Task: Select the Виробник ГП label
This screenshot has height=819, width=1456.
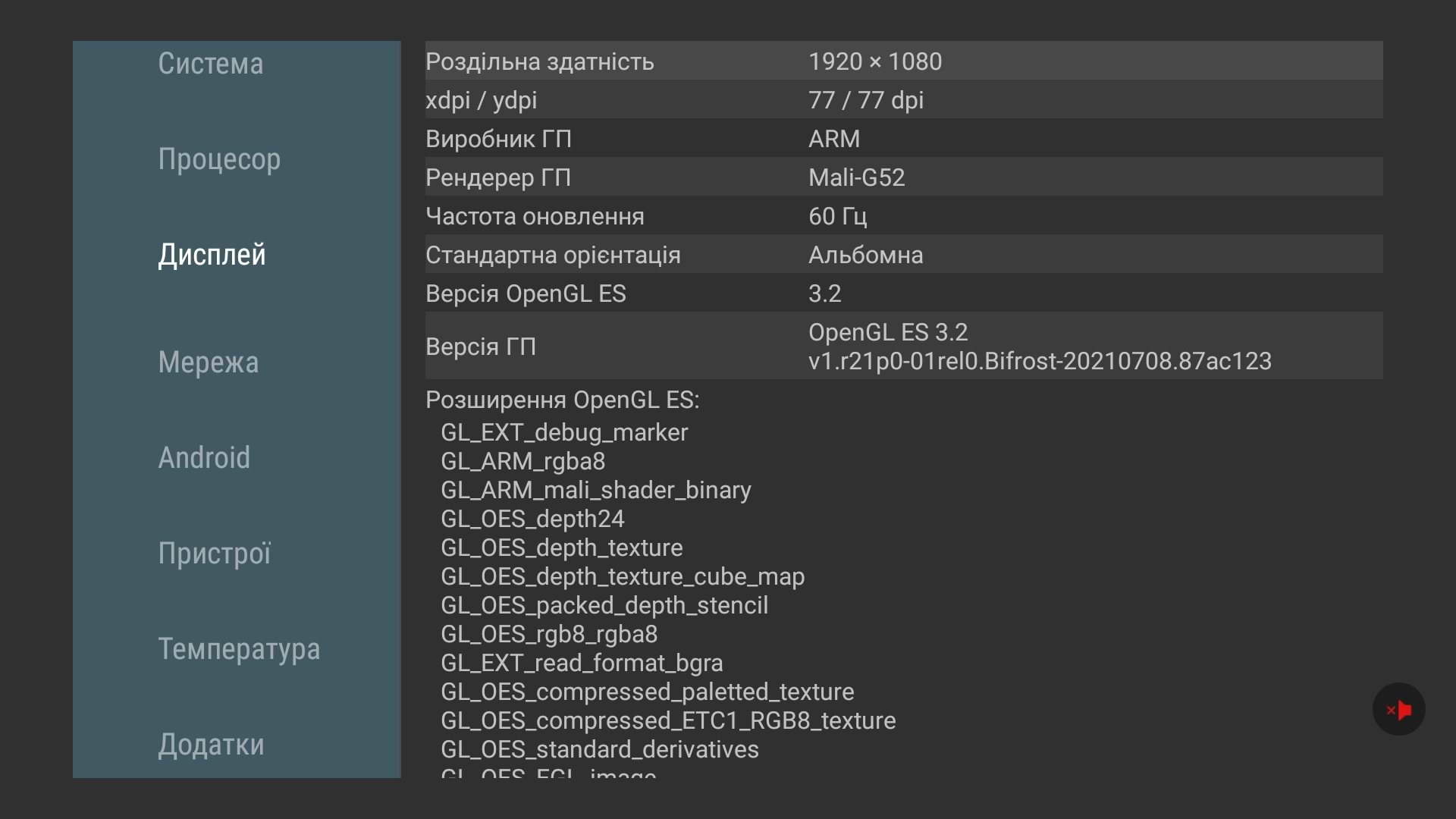Action: (498, 139)
